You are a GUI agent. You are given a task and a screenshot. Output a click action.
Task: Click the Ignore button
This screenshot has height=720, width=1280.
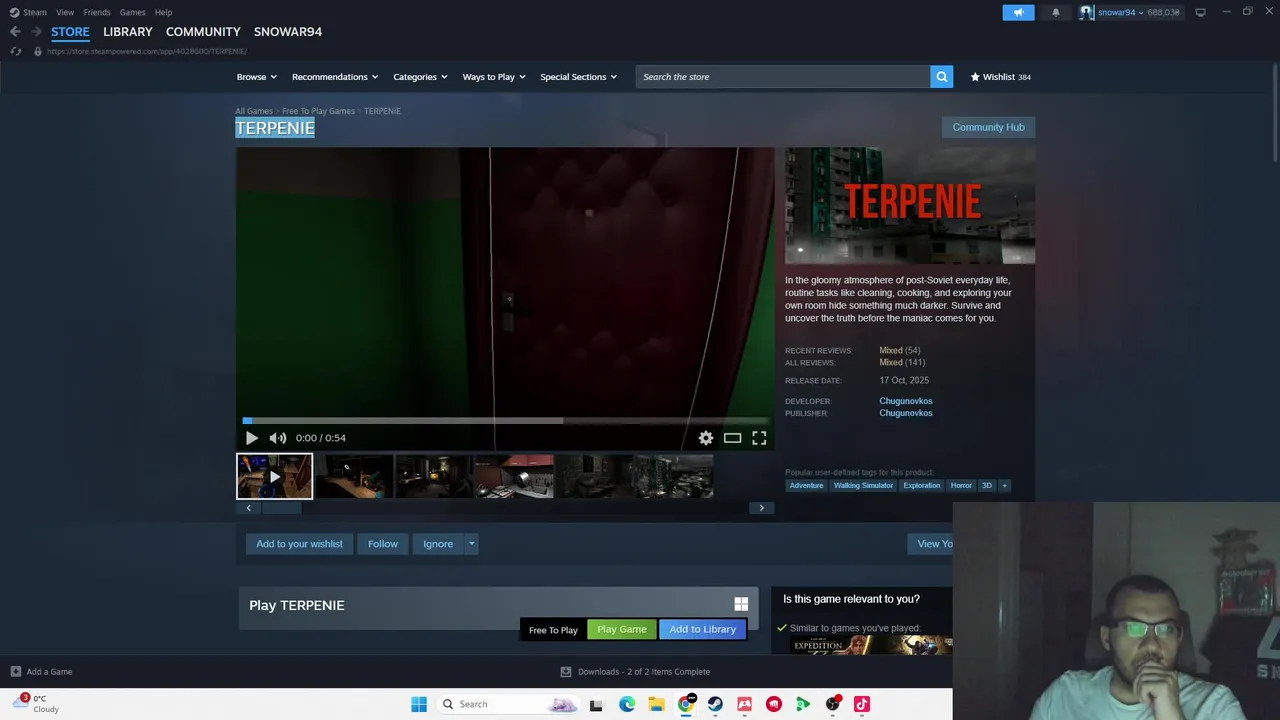point(438,544)
